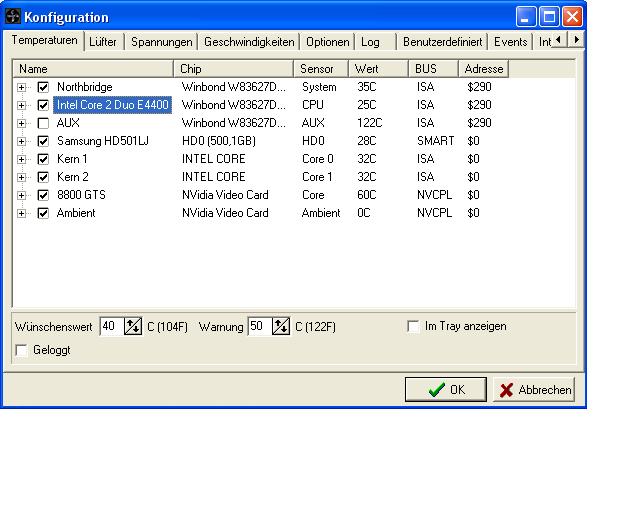Select the Kern 2 row name

point(73,177)
